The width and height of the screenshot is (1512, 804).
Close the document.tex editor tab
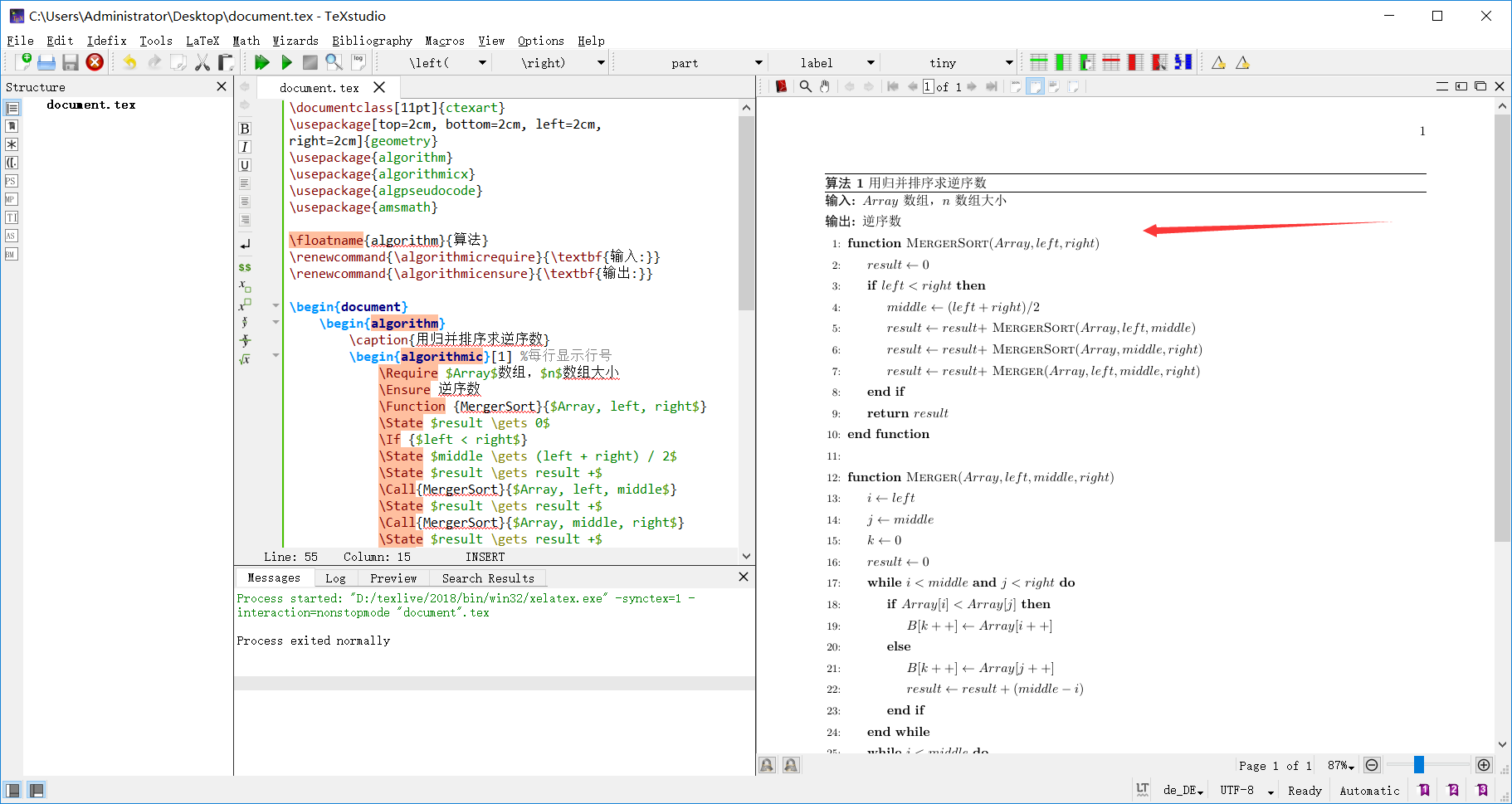click(x=379, y=87)
